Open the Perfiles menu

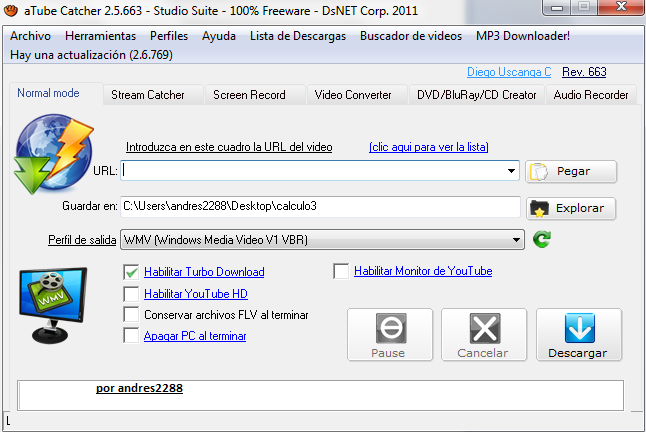click(x=169, y=36)
